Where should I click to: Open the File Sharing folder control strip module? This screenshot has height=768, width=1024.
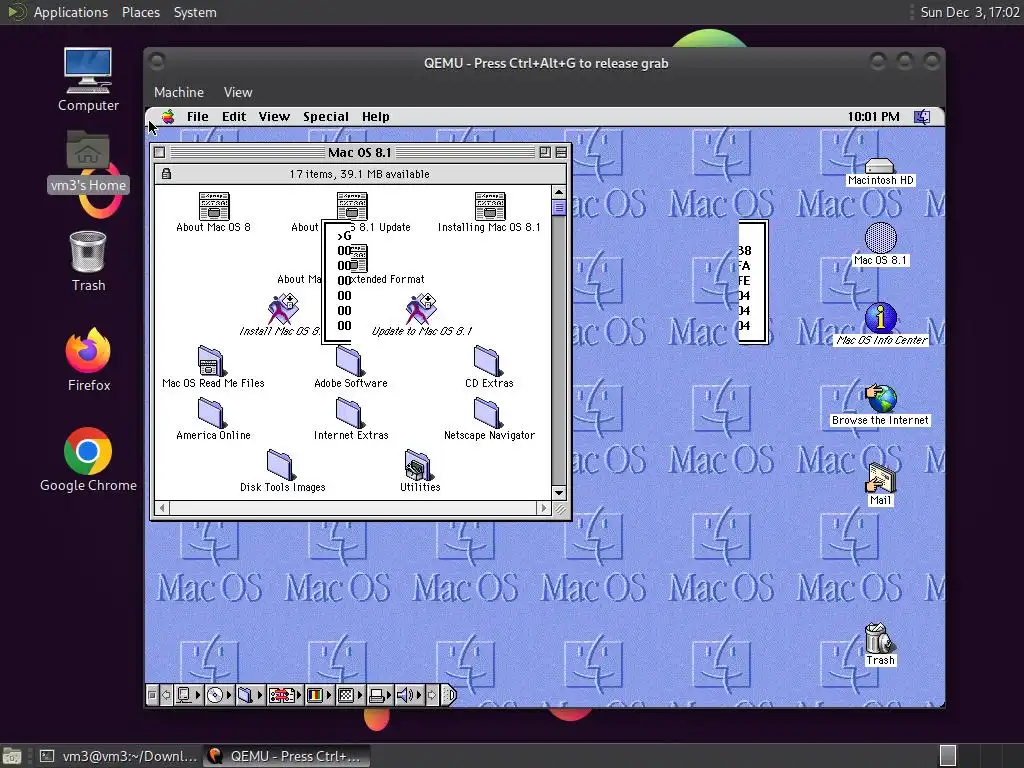249,696
